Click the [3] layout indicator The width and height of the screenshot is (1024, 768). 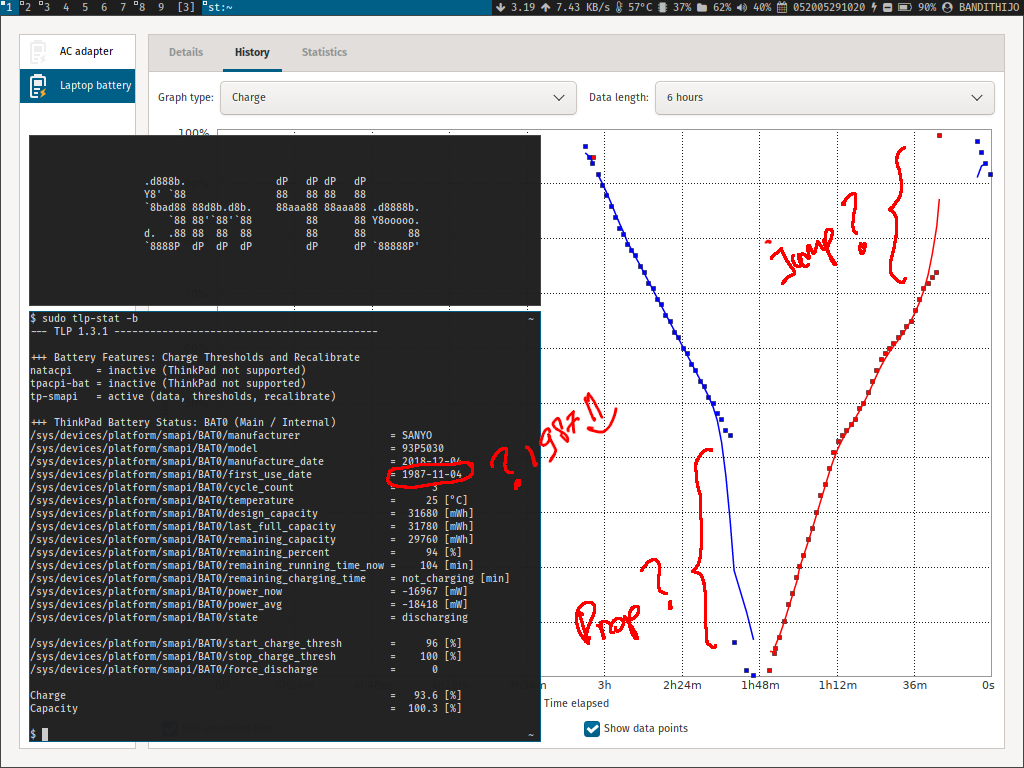[x=186, y=7]
